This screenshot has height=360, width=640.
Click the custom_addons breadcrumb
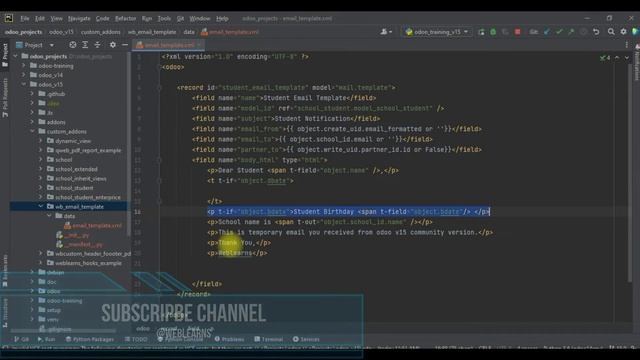[100, 32]
